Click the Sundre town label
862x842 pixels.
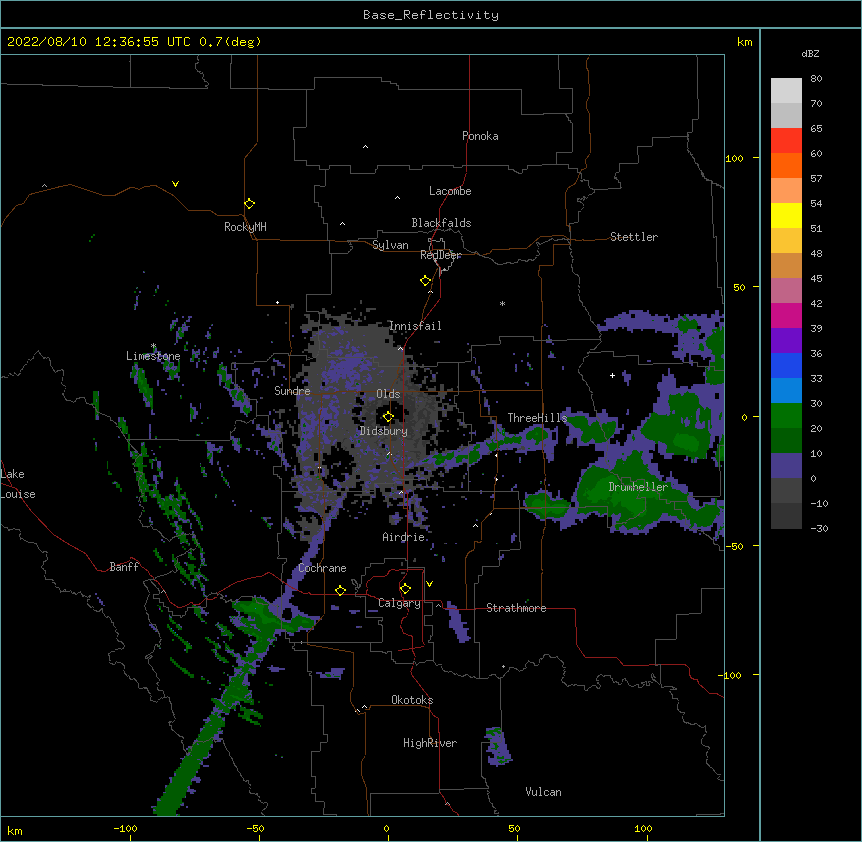coord(292,391)
